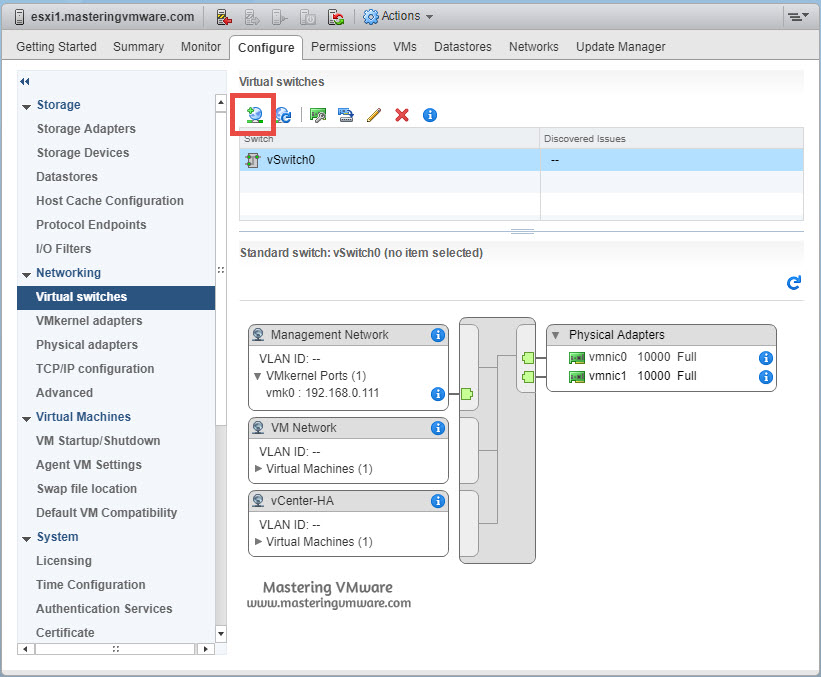Click the vSwitch0 switch icon

252,160
